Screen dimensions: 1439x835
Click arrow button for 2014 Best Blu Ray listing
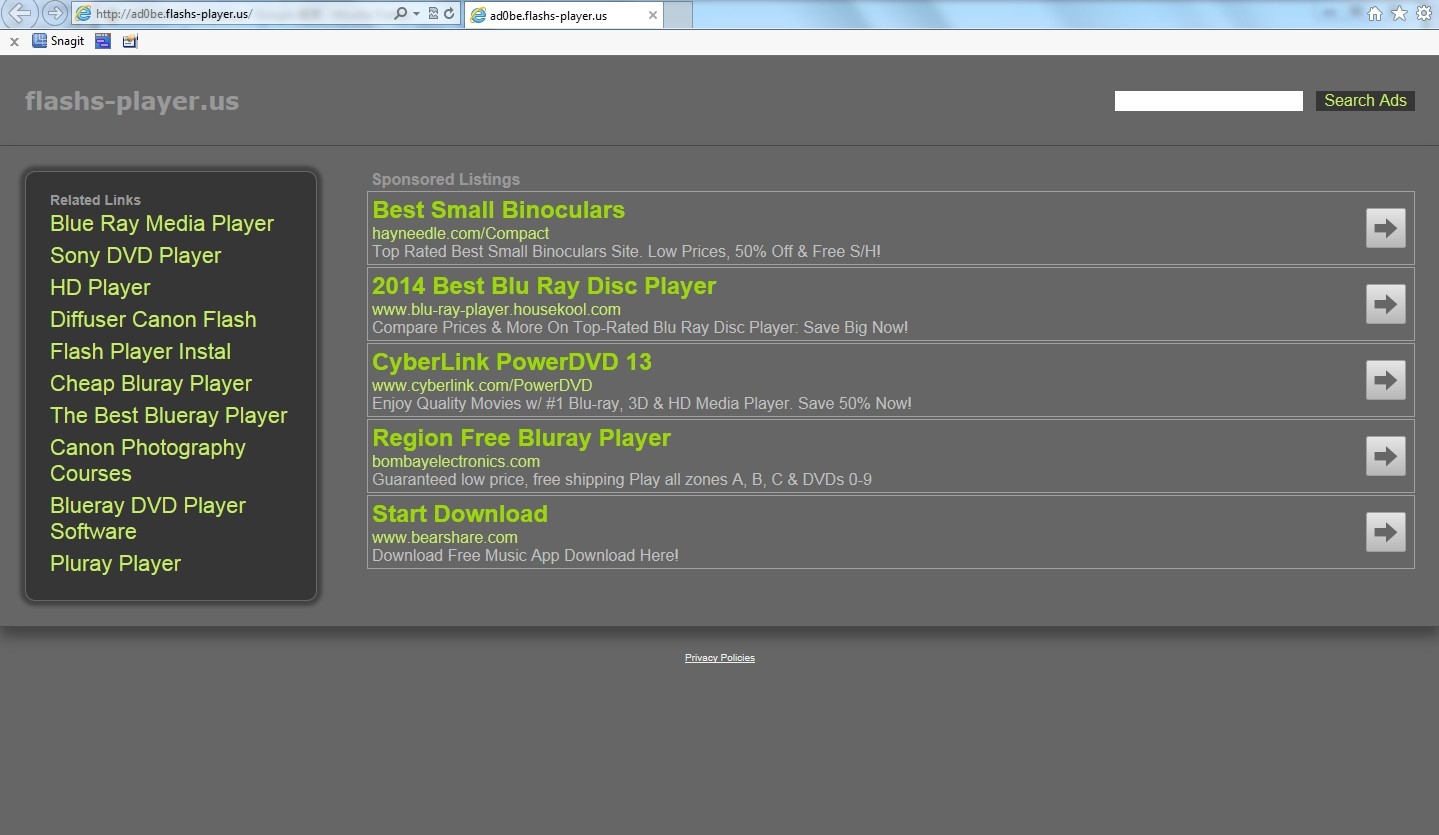[x=1386, y=304]
